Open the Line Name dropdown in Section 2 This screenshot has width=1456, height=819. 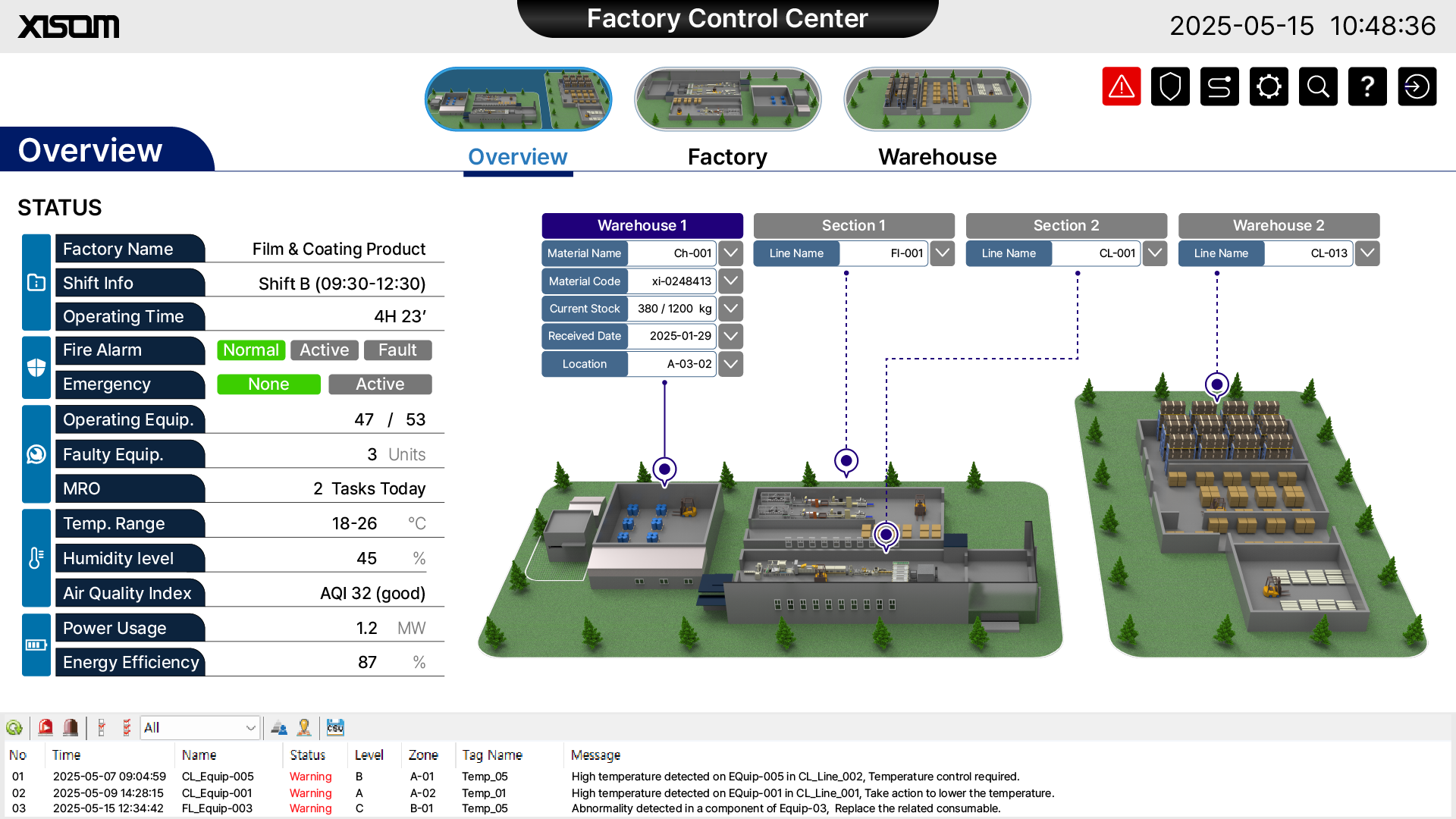(1154, 253)
